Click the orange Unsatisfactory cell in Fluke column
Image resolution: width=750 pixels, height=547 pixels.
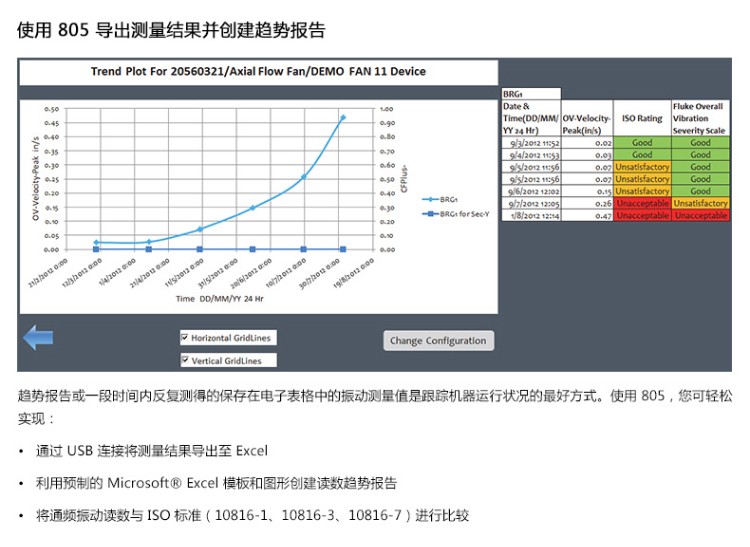700,203
